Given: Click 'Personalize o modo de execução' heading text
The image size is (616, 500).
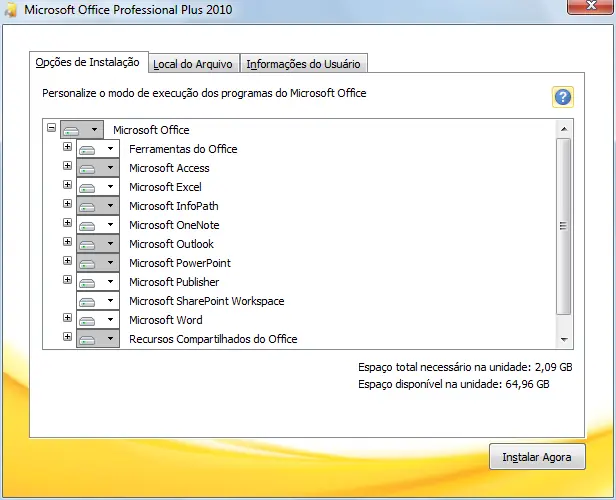Looking at the screenshot, I should pos(204,93).
